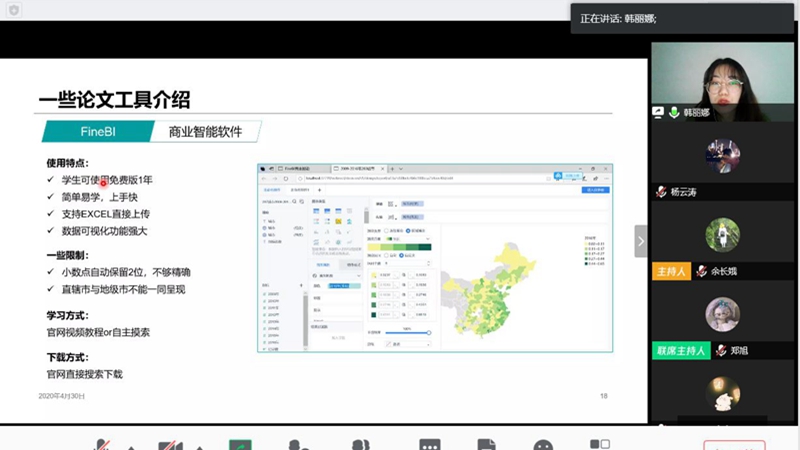Click the green share-screen toolbar icon

(x=240, y=444)
